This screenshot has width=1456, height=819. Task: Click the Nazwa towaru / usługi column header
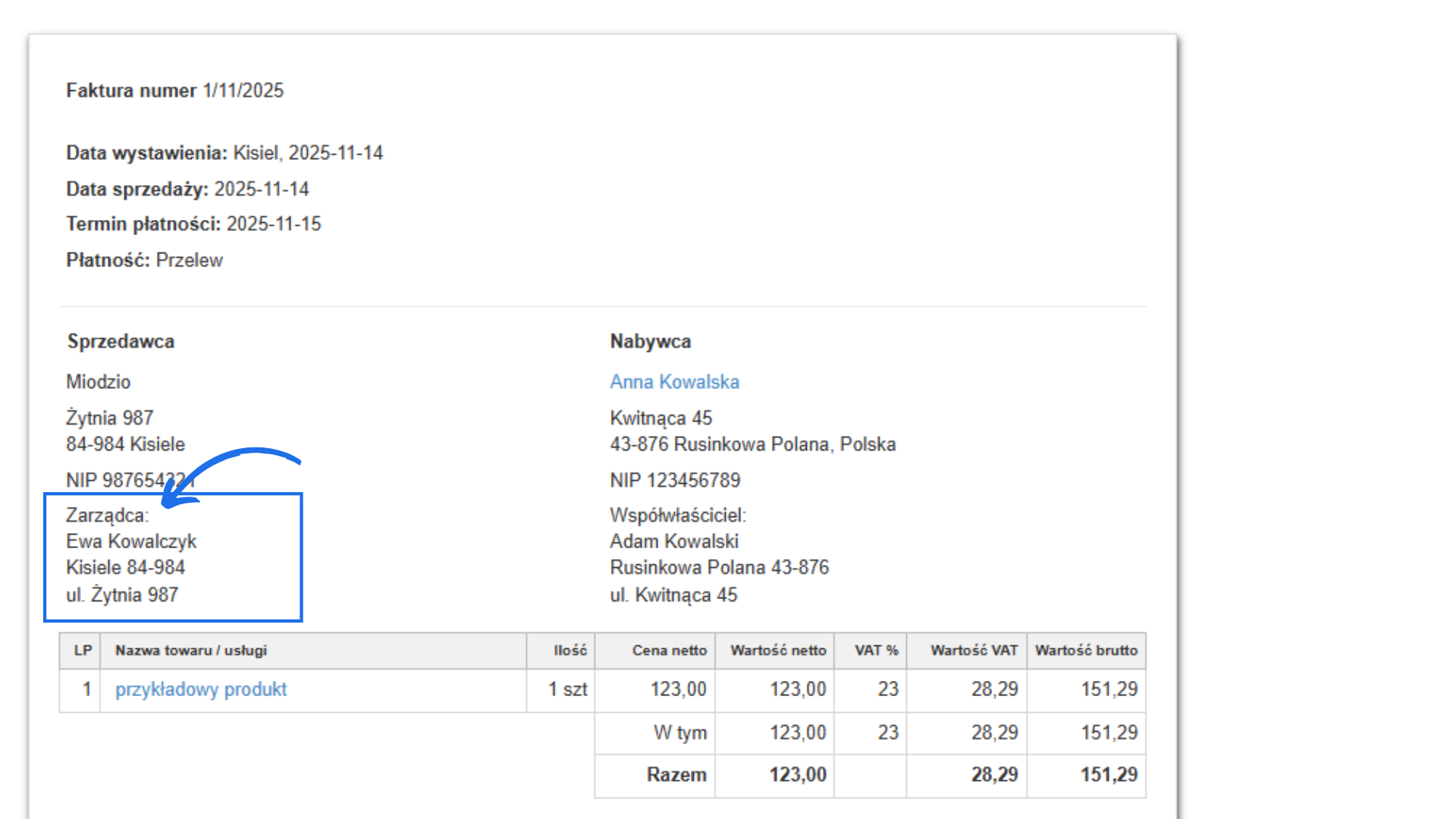(x=191, y=651)
